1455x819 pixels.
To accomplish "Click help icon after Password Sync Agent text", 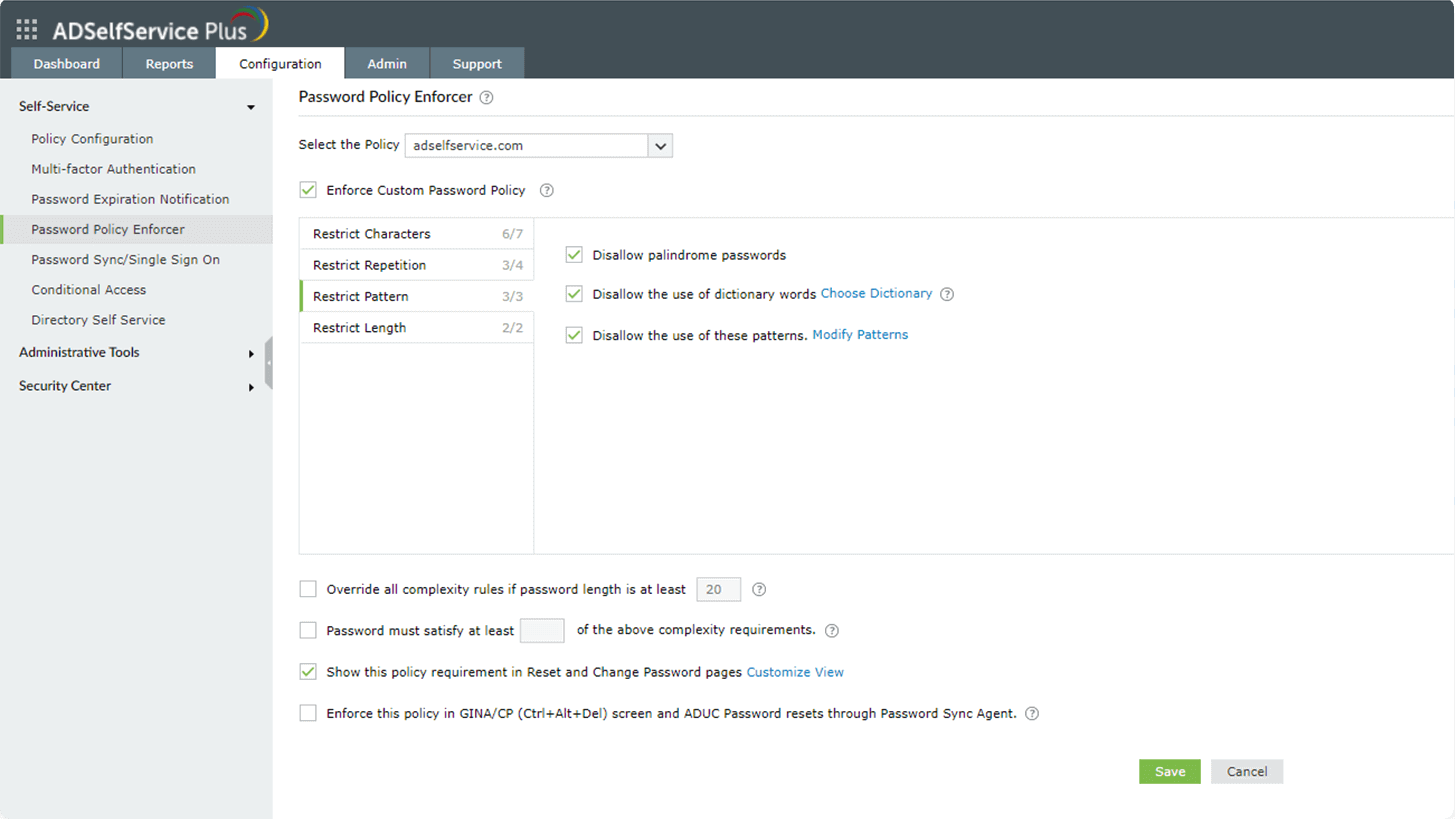I will (x=1032, y=714).
